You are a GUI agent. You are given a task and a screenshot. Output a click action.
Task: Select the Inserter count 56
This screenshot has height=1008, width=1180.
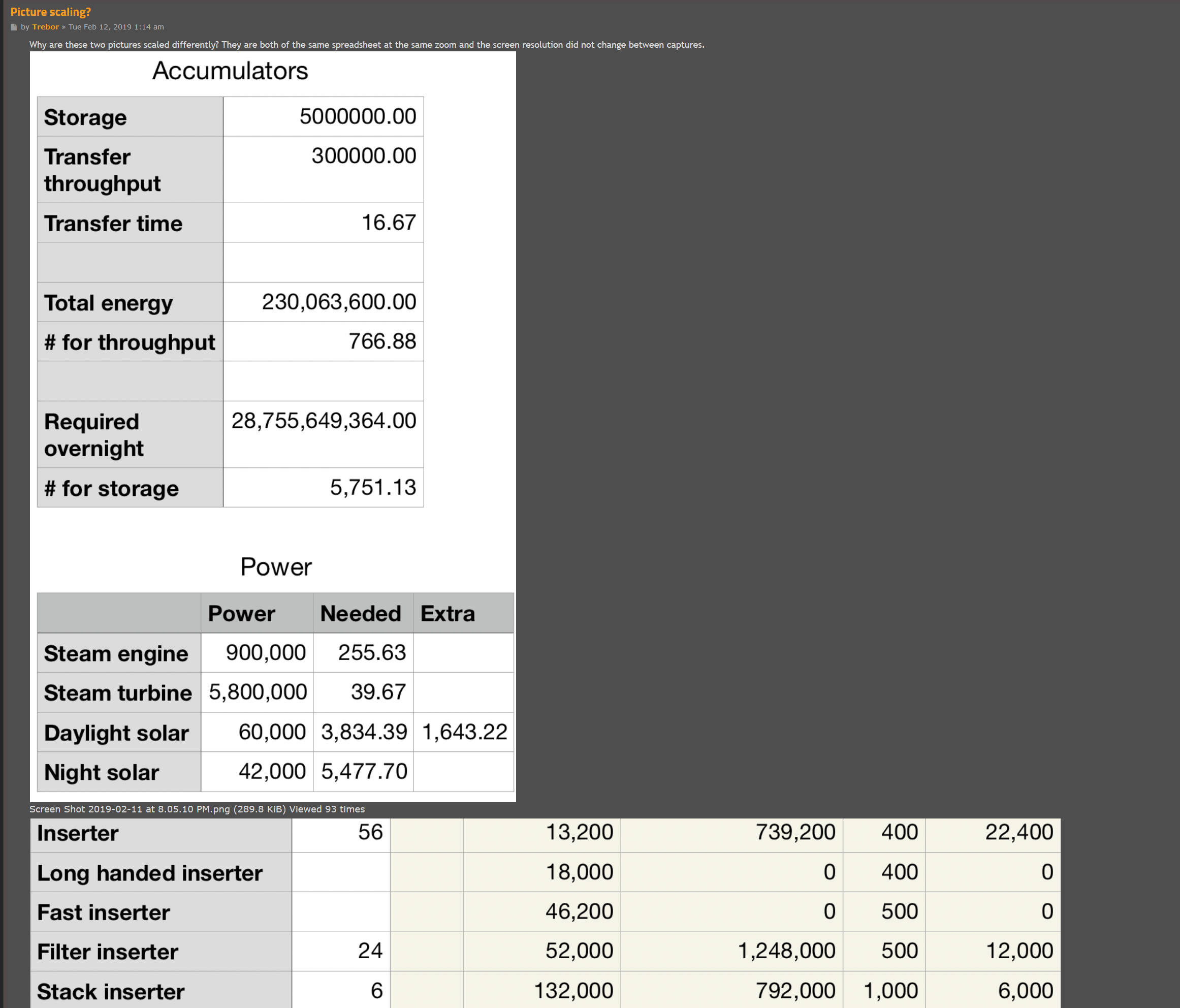click(370, 832)
